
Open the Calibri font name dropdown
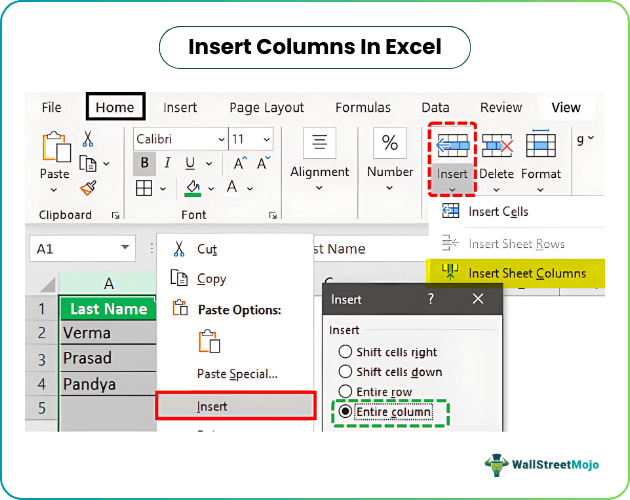tap(221, 139)
